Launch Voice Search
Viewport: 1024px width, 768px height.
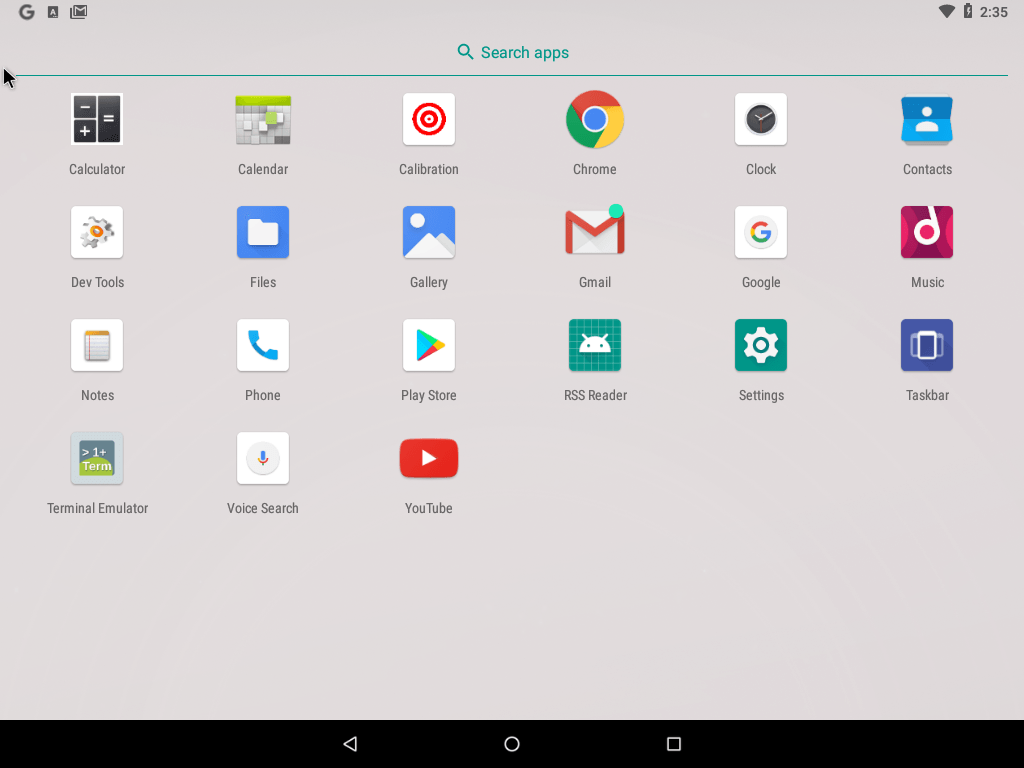click(263, 458)
